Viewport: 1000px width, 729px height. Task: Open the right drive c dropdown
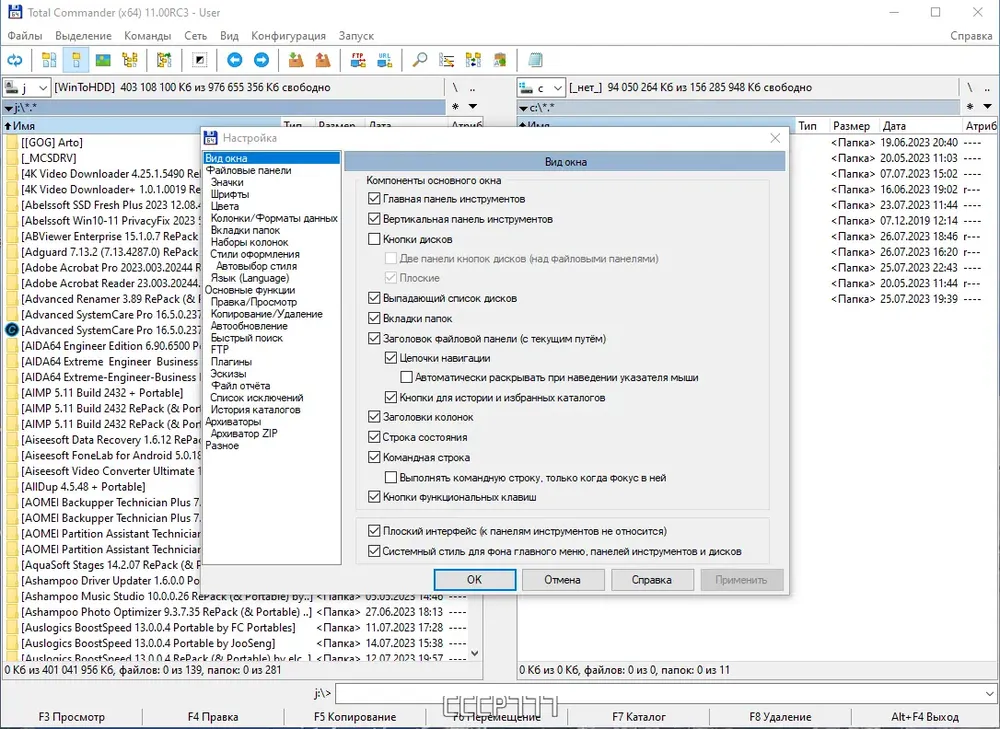pos(541,87)
